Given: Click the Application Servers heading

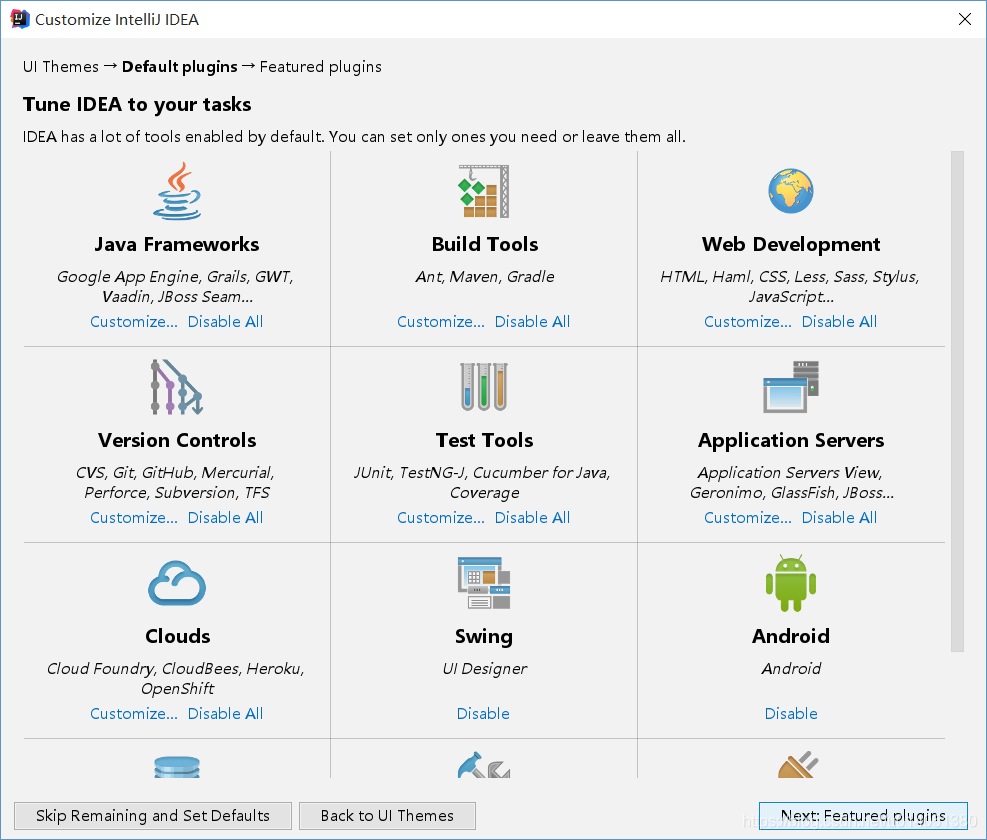Looking at the screenshot, I should tap(791, 440).
